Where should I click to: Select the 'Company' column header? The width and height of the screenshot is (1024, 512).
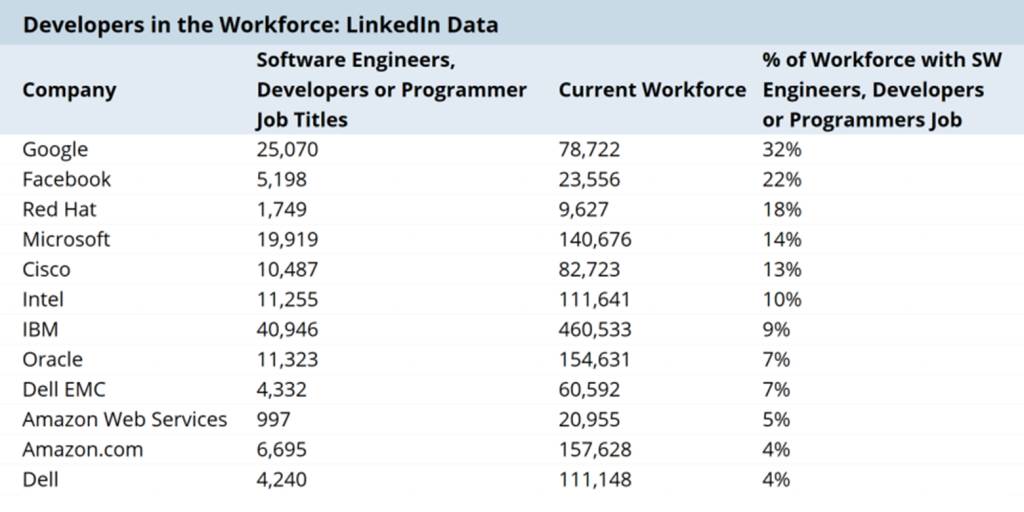click(69, 90)
